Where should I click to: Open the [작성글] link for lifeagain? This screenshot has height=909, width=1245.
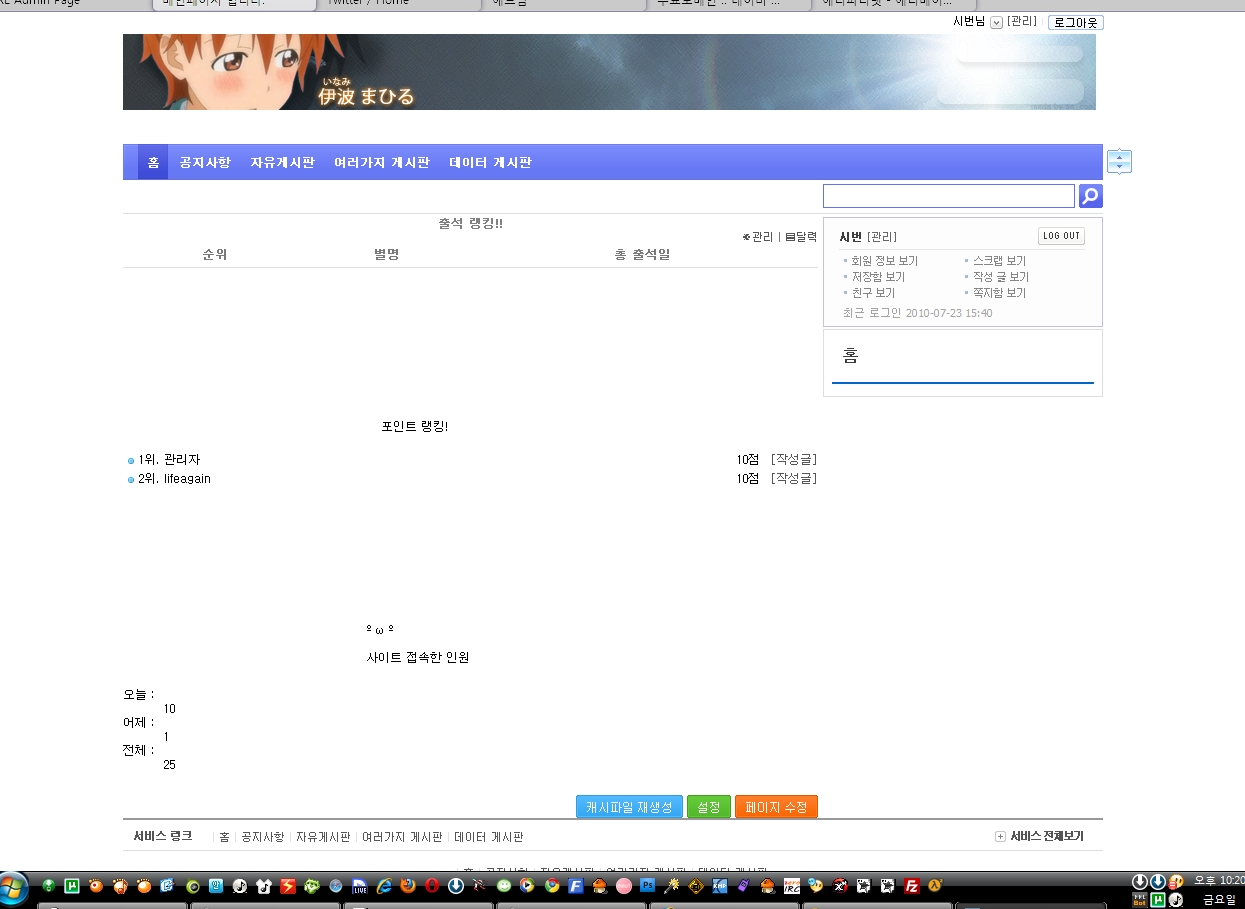point(793,478)
